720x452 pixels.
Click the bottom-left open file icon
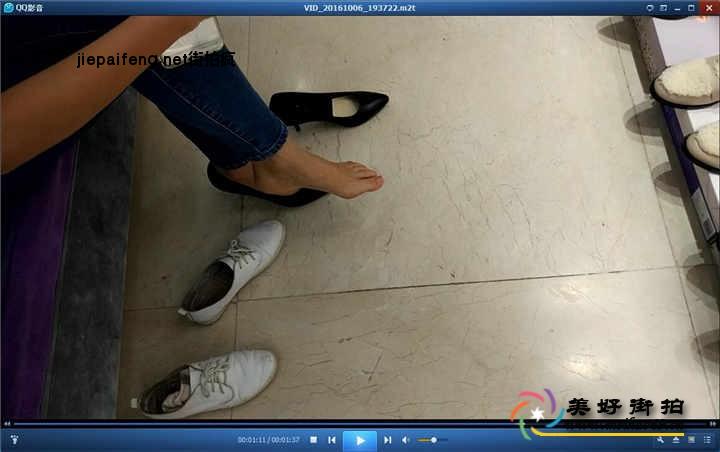[14, 440]
